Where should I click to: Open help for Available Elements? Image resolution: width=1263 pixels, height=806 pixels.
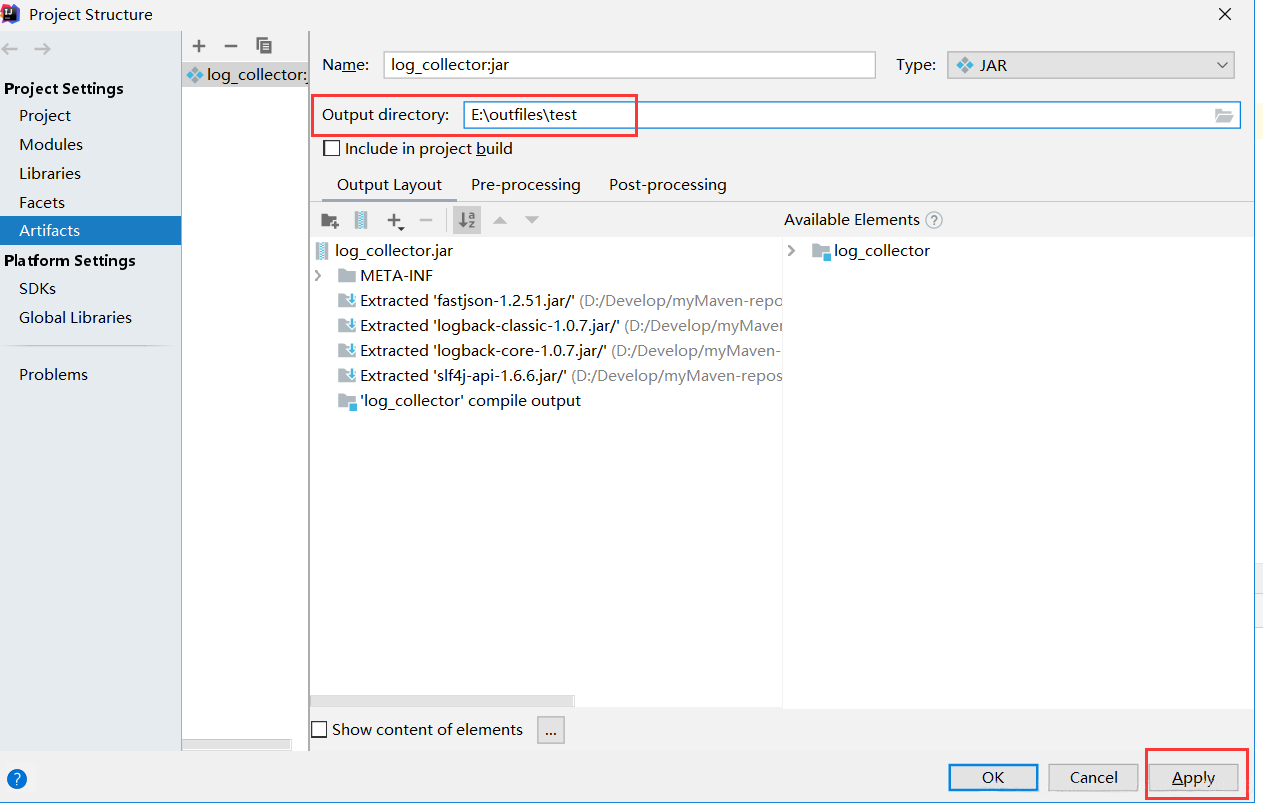click(934, 220)
